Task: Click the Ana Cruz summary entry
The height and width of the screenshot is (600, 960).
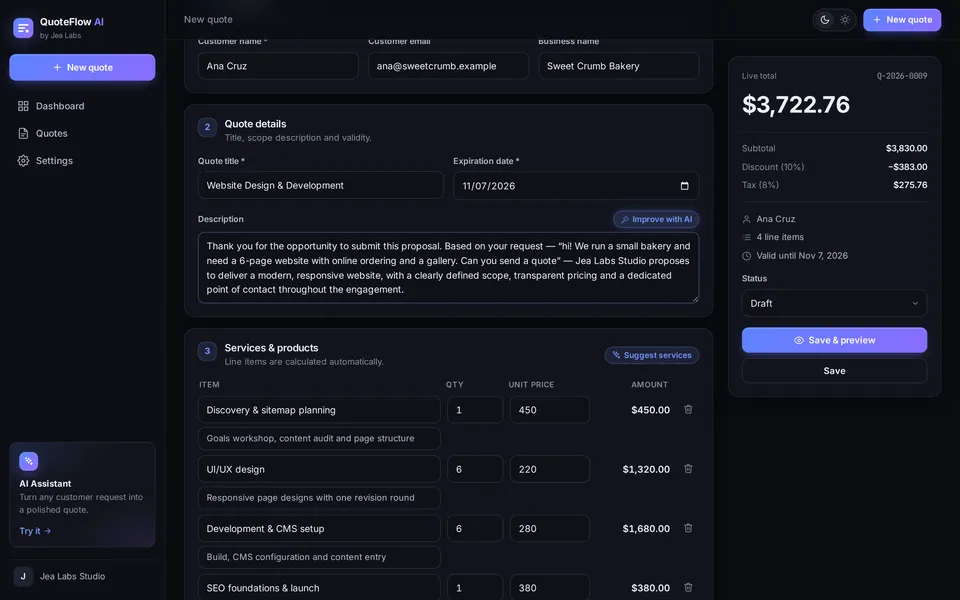Action: [776, 219]
